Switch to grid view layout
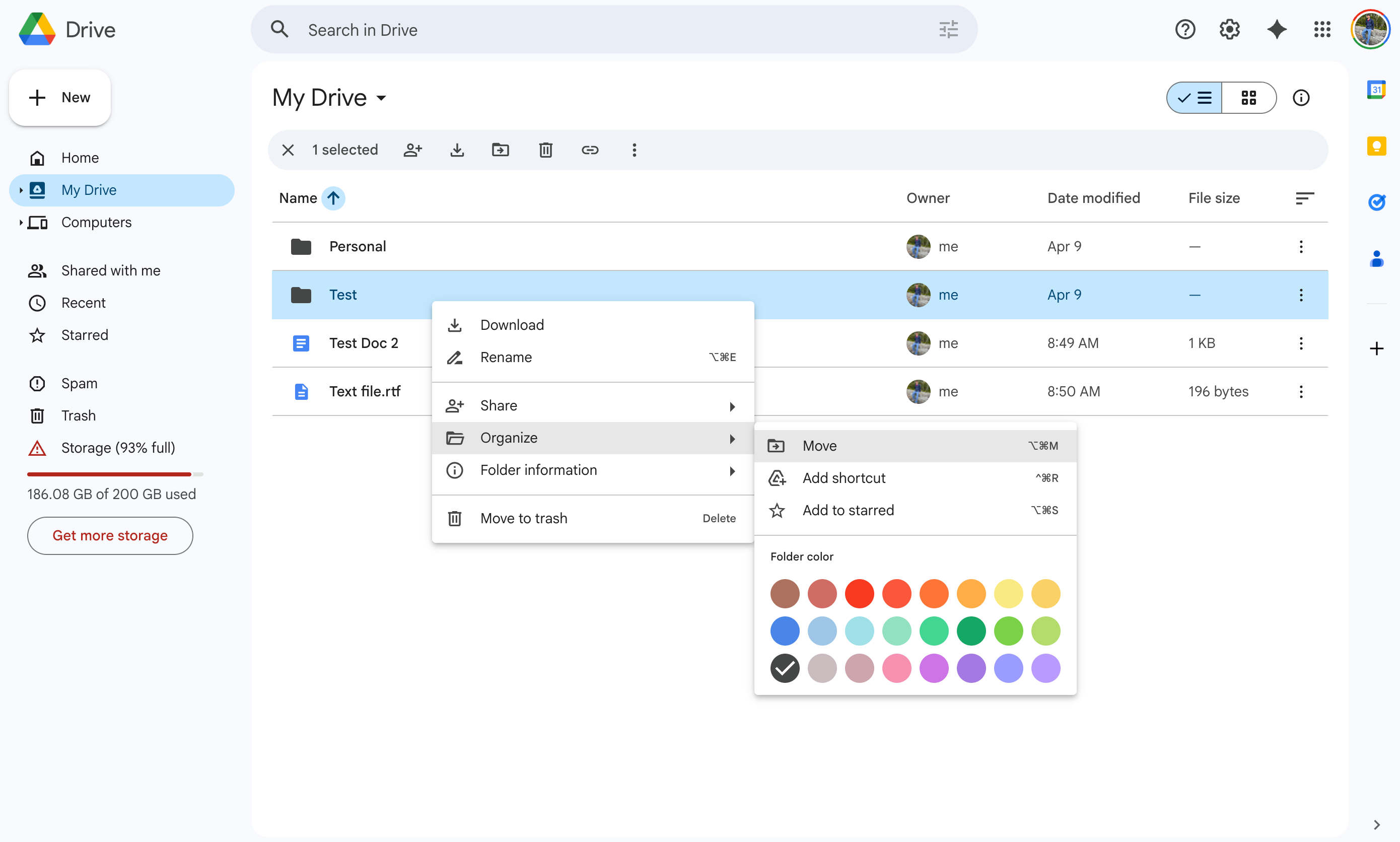The image size is (1400, 842). (1249, 98)
